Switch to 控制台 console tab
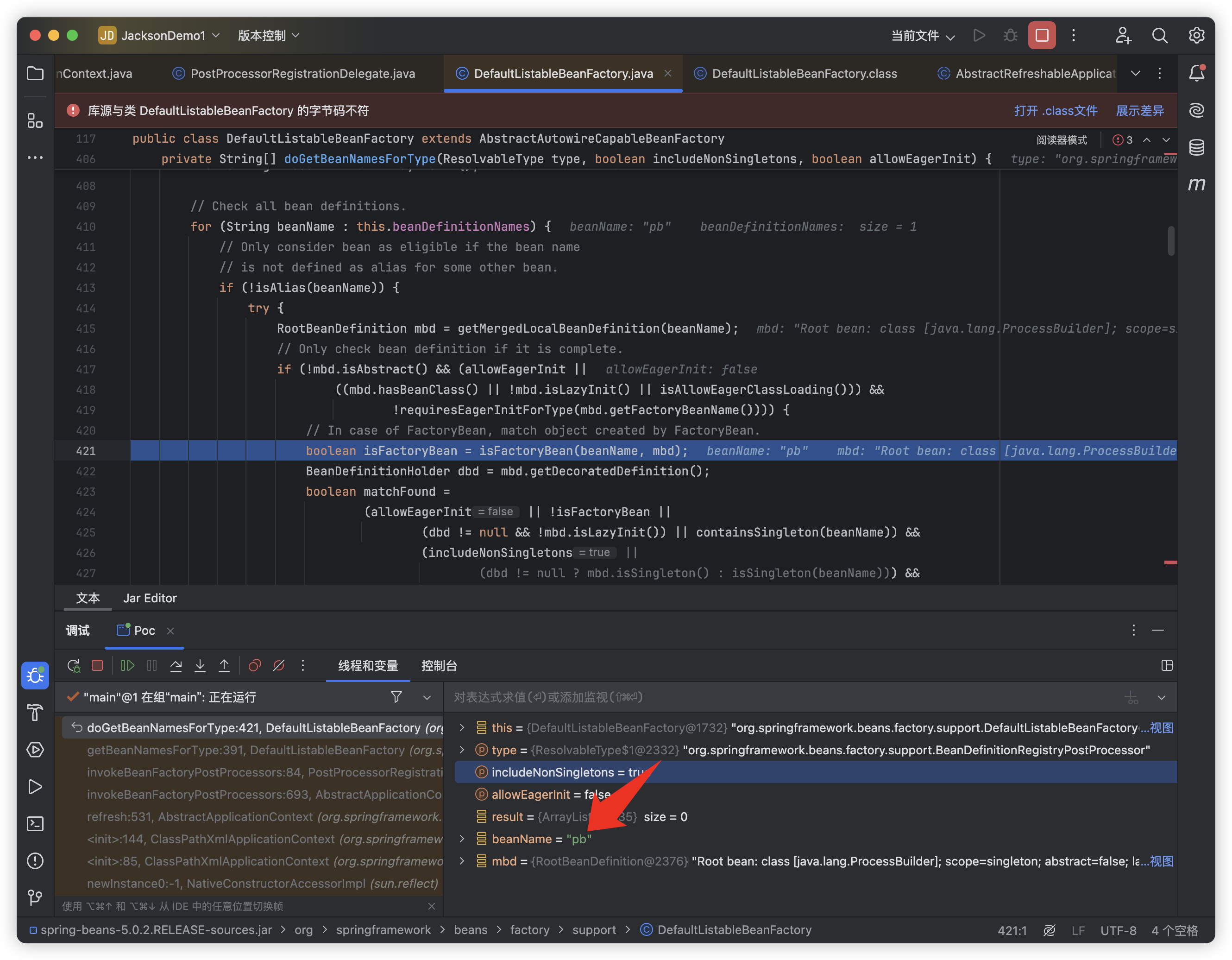This screenshot has width=1232, height=960. [x=439, y=665]
